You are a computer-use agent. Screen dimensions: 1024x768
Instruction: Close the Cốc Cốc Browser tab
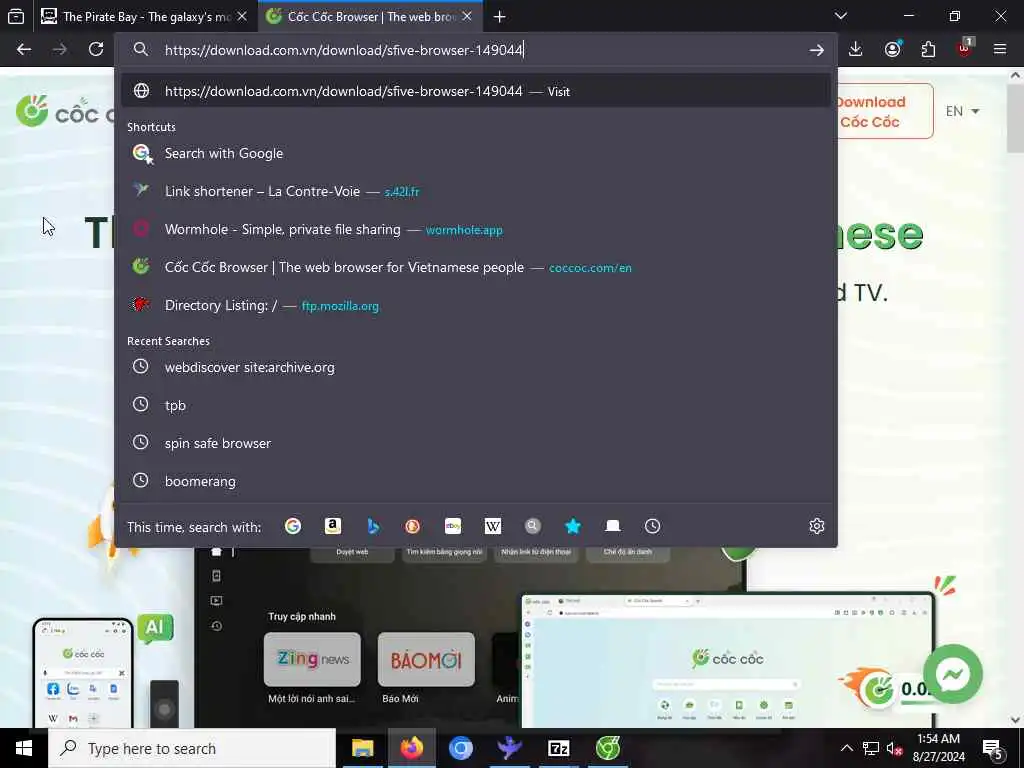[467, 17]
